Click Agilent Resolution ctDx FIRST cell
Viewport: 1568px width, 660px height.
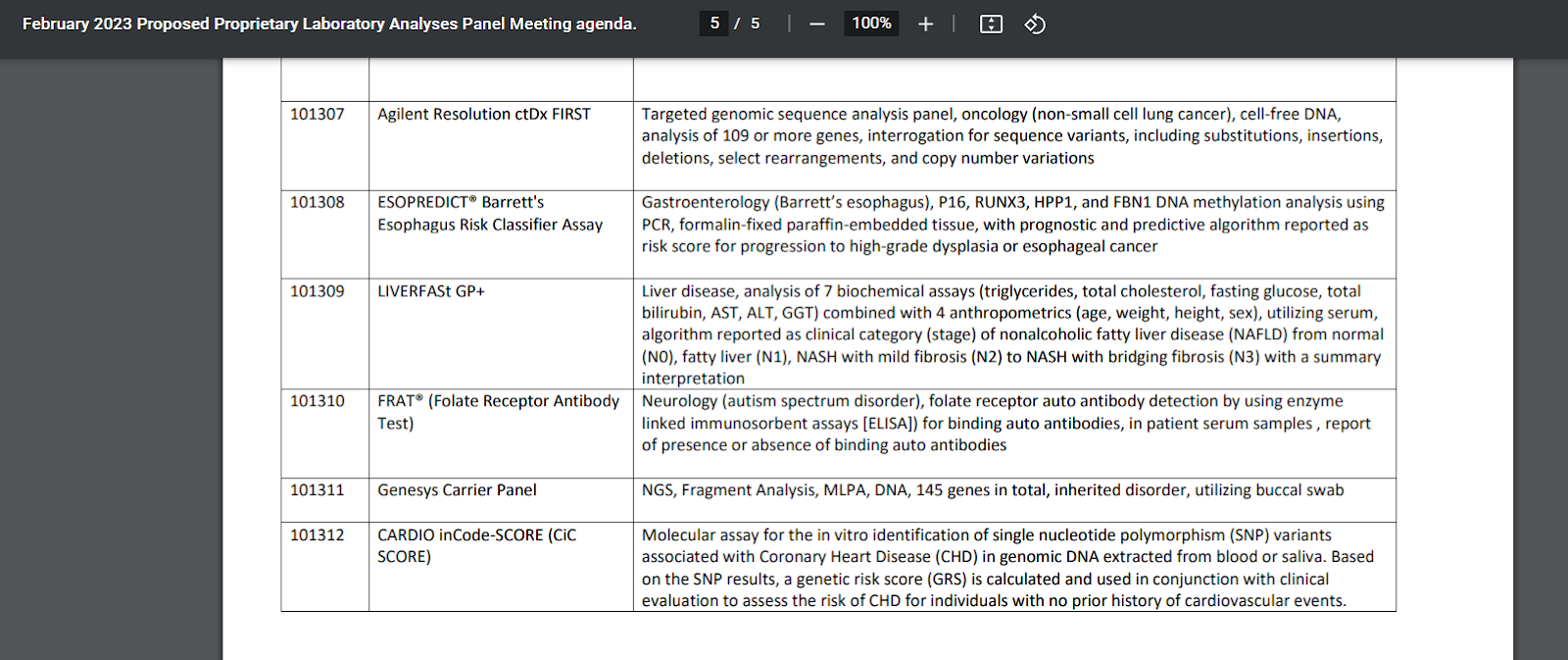(501, 146)
